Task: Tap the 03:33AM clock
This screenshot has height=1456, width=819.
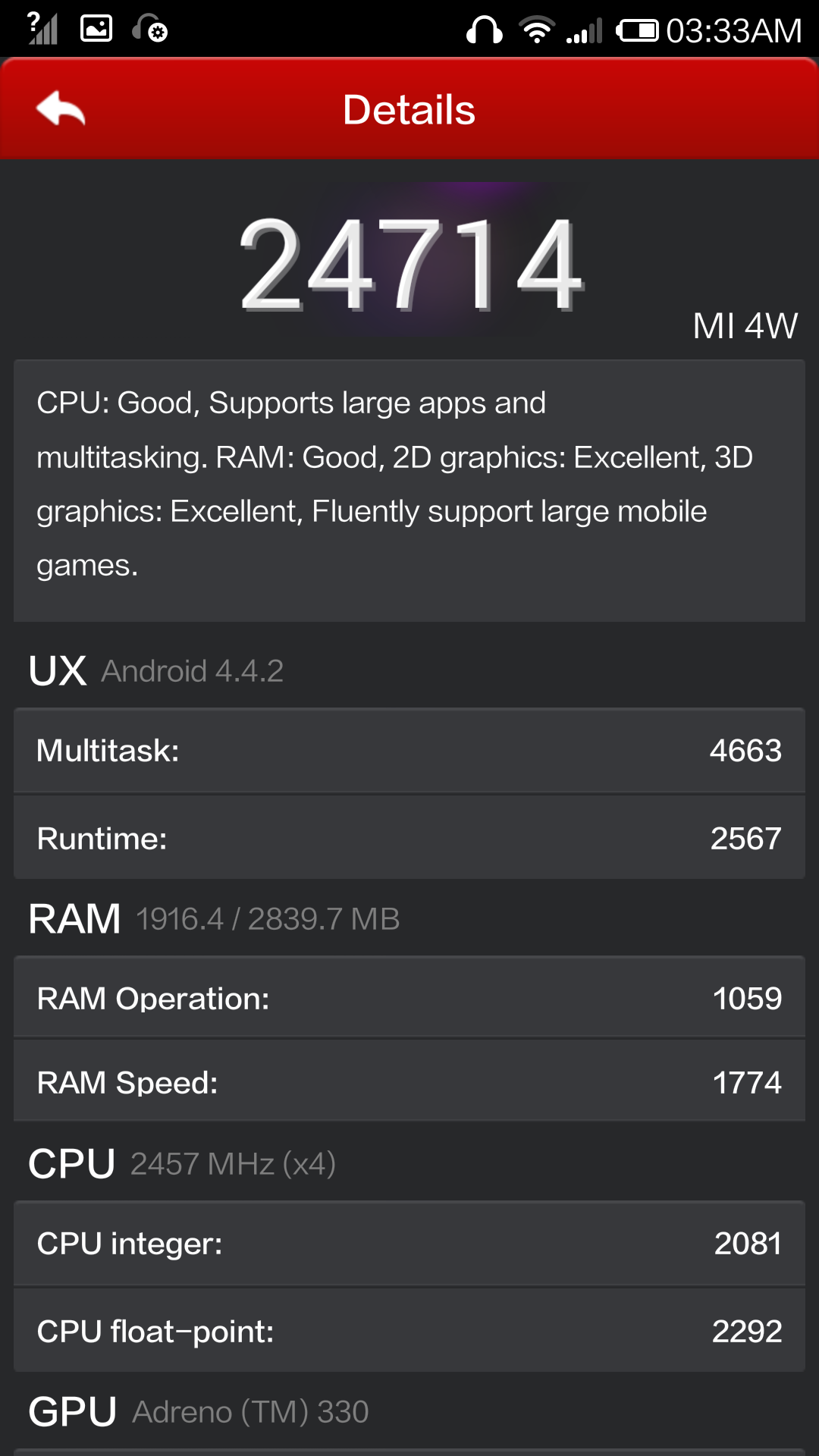Action: 733,31
